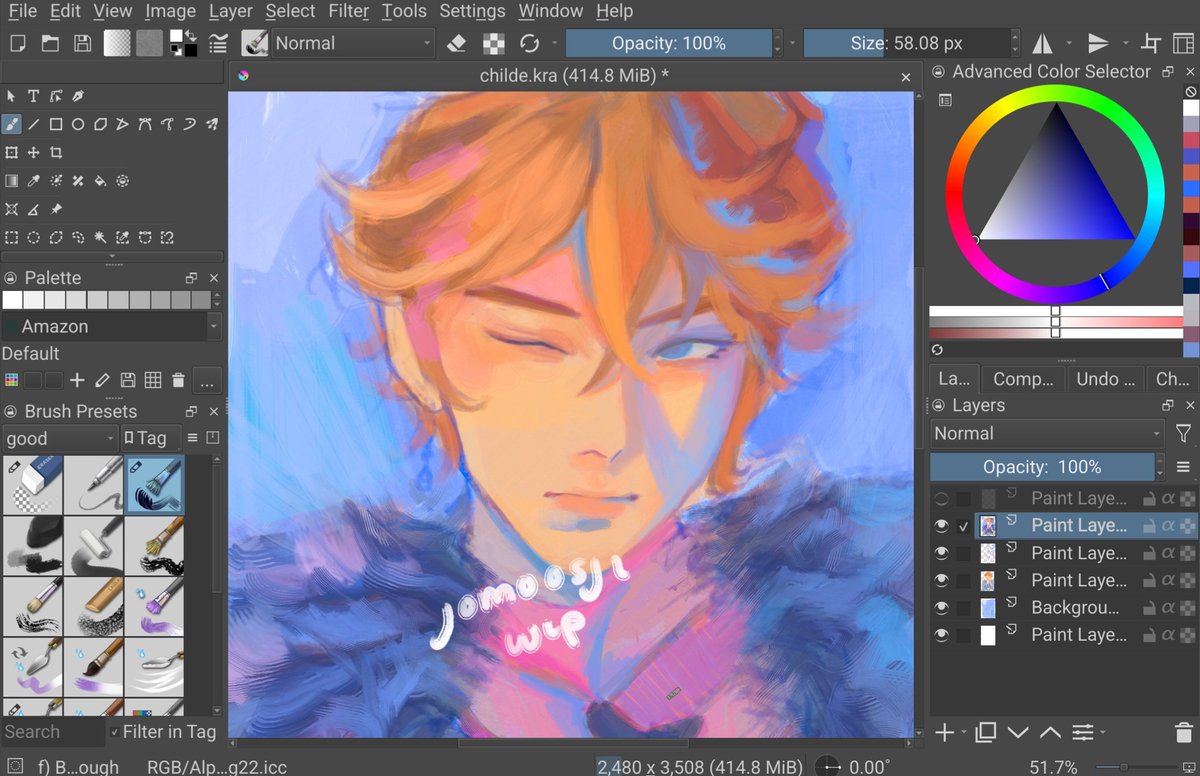Toggle lock on the Background layer
Screen dimensions: 1200x776
[x=1149, y=607]
